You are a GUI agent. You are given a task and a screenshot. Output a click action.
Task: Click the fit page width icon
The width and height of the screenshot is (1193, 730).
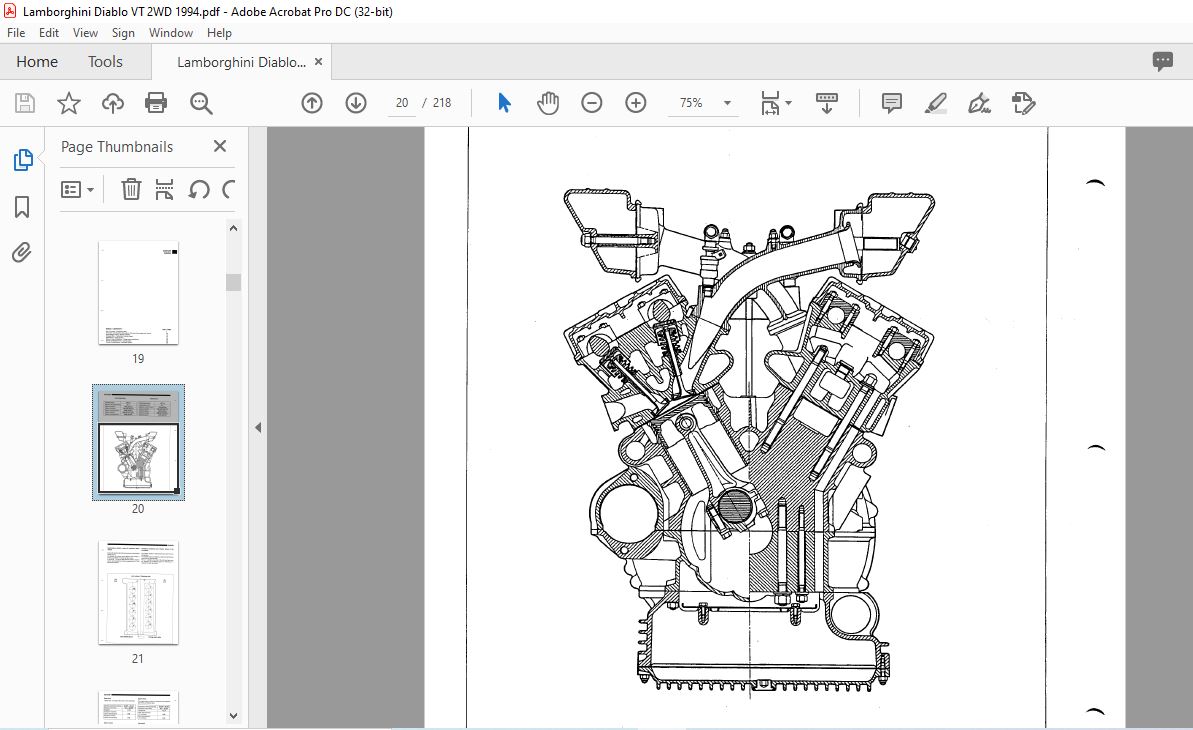tap(770, 103)
